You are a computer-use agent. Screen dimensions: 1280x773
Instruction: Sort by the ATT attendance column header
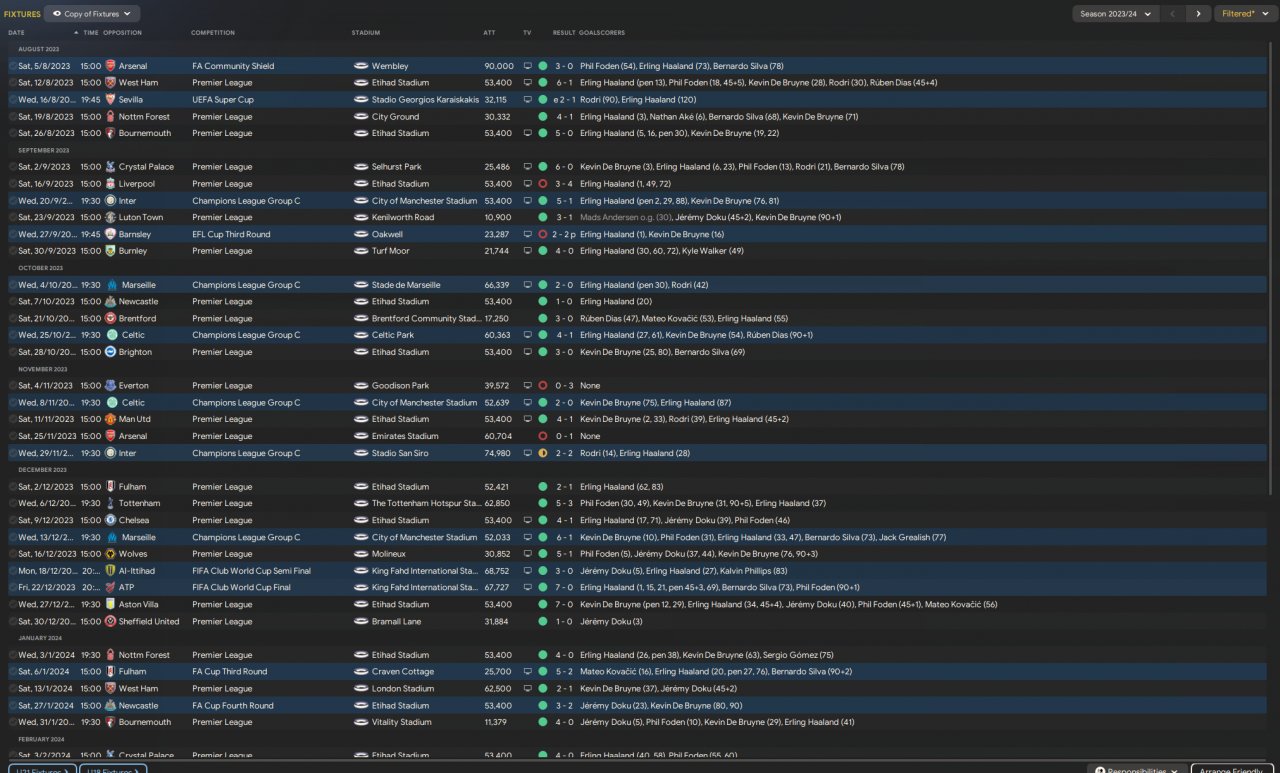point(489,33)
